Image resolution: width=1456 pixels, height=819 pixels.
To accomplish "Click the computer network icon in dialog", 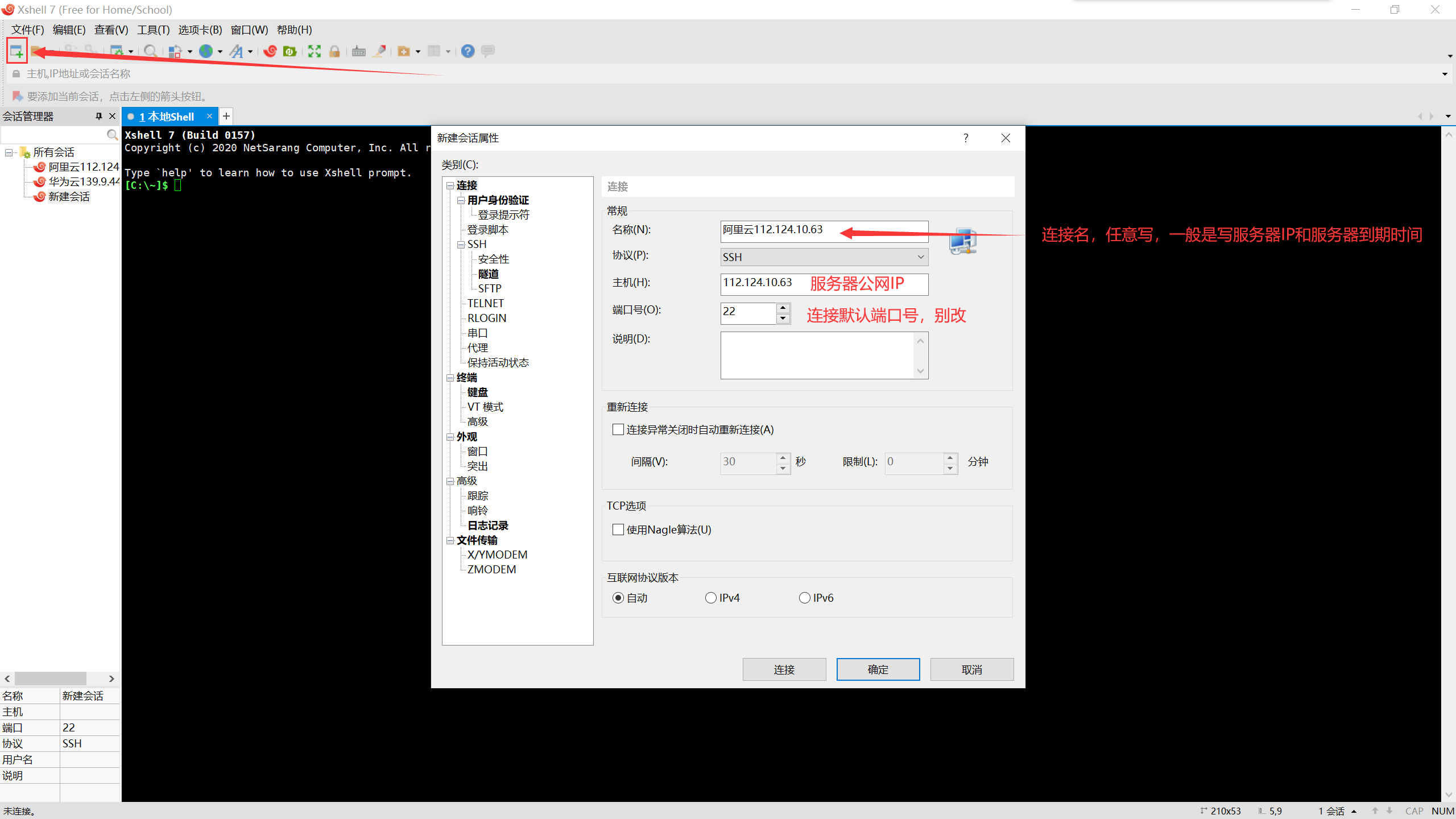I will (963, 241).
